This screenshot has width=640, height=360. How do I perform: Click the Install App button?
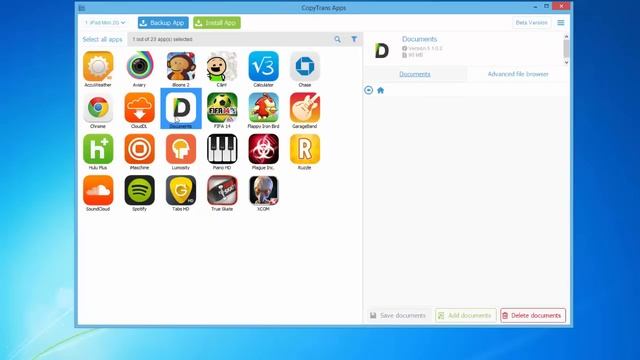point(217,23)
